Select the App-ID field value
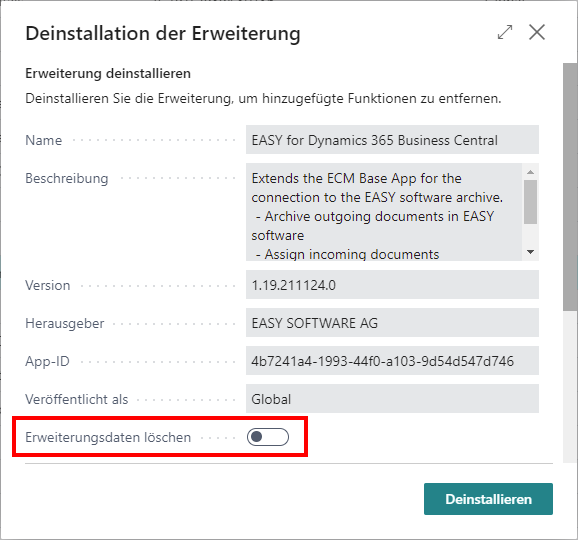The width and height of the screenshot is (578, 540). [x=392, y=361]
